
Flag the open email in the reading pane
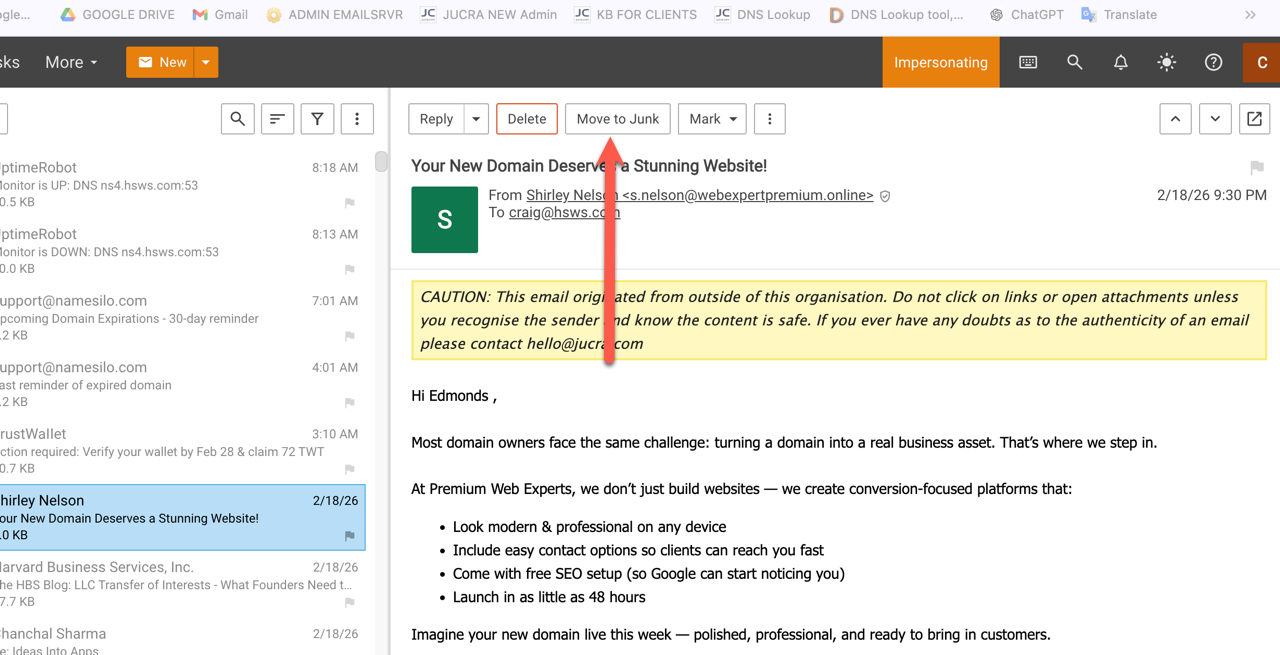point(1257,167)
